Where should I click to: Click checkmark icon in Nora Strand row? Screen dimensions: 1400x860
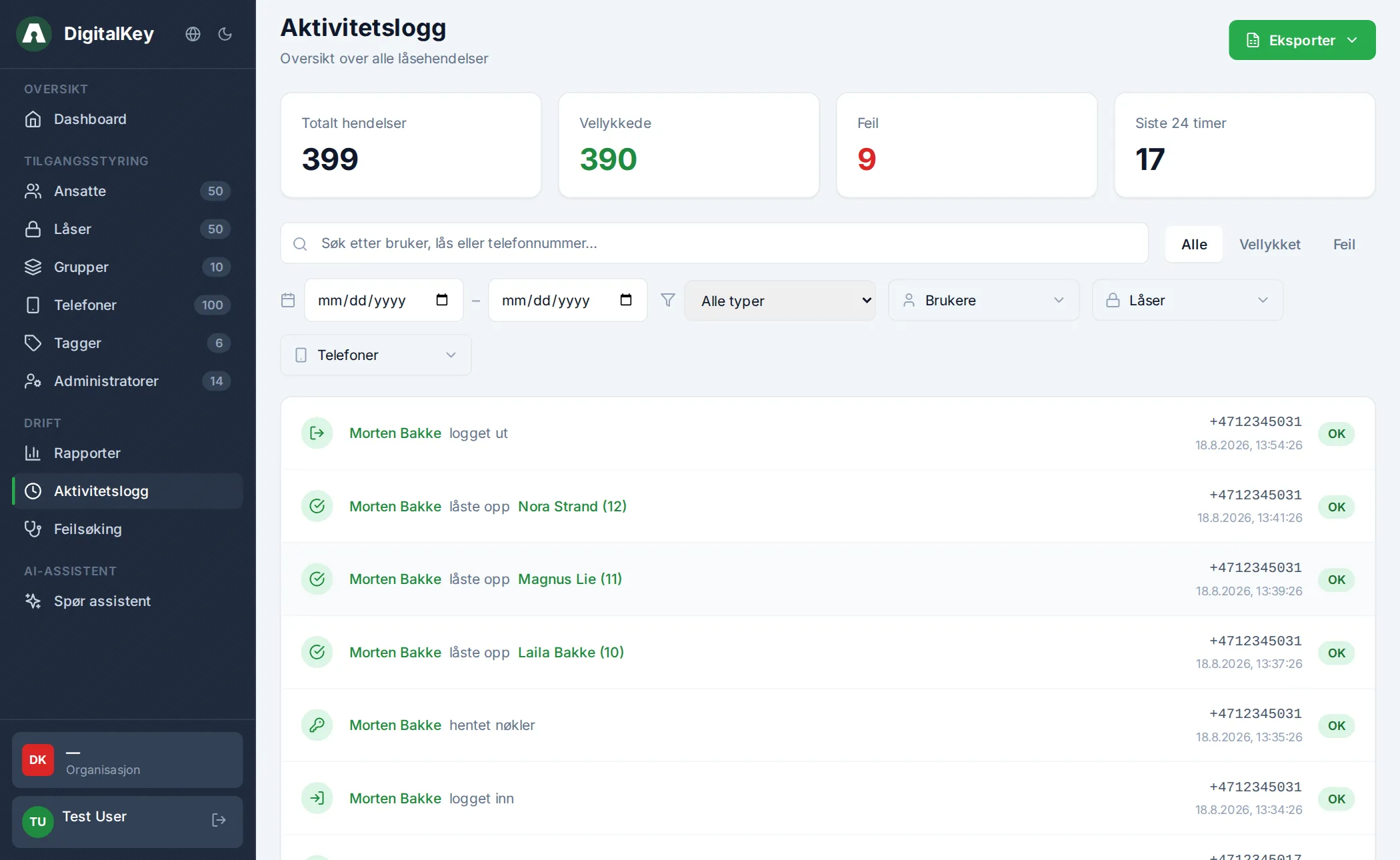click(317, 507)
